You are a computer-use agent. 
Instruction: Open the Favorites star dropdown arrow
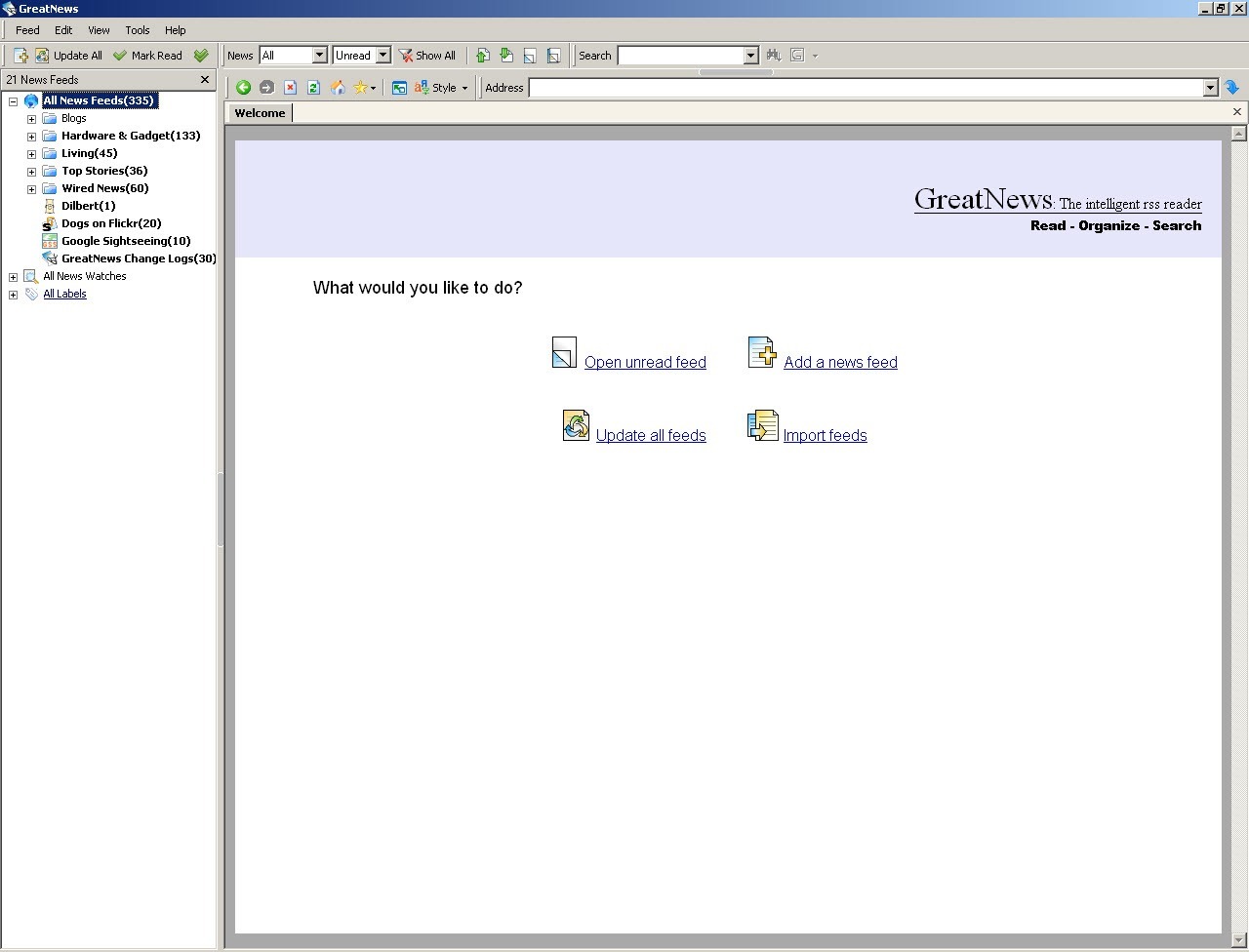pyautogui.click(x=373, y=88)
